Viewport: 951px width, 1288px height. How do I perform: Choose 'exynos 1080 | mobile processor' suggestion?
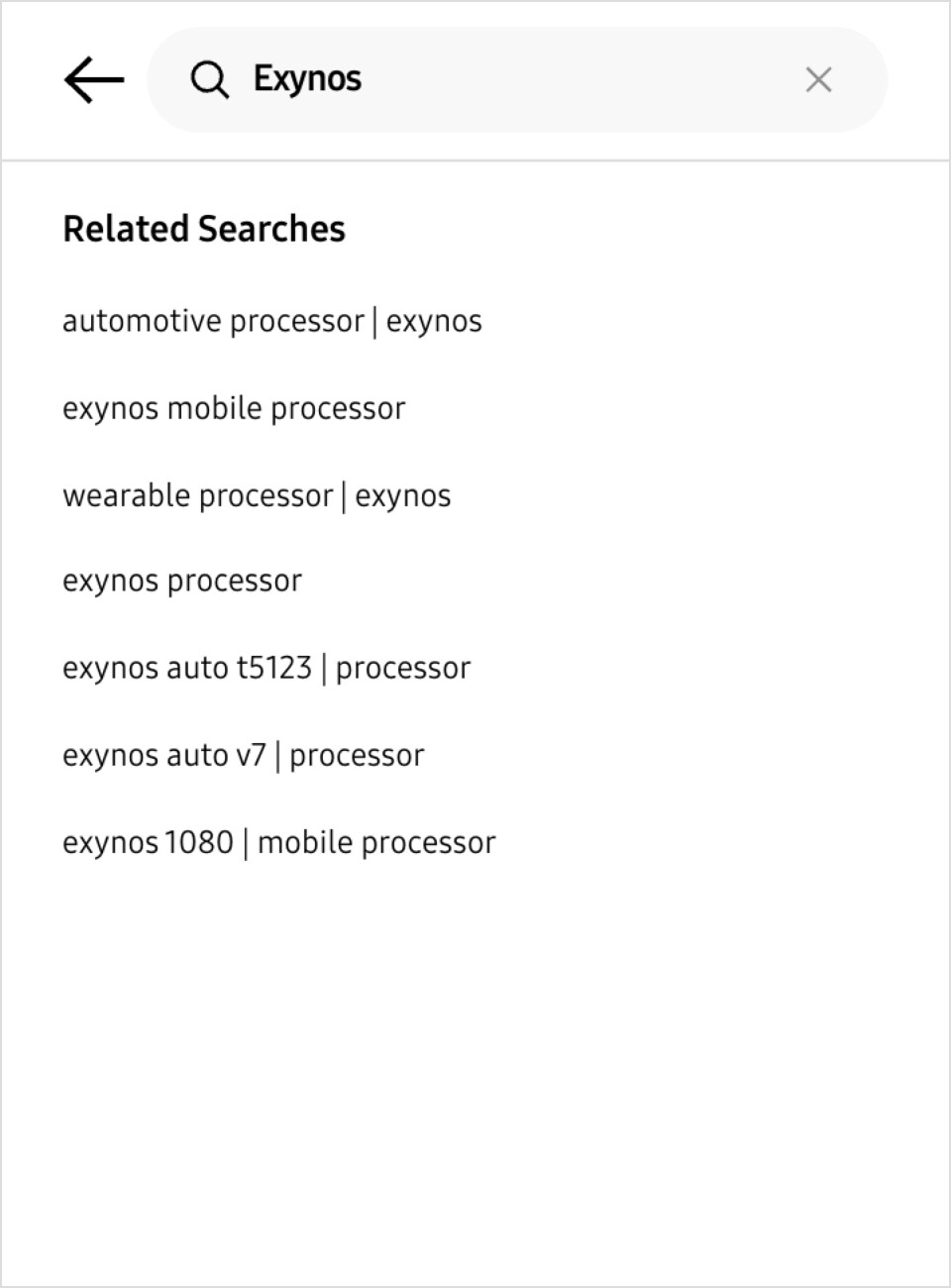[279, 842]
